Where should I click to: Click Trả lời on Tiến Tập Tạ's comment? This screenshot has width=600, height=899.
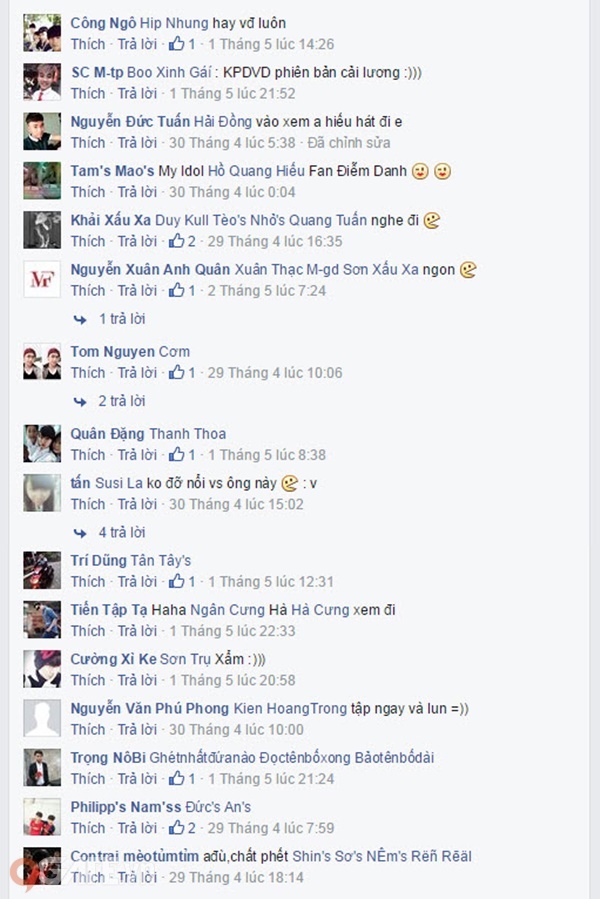[137, 631]
